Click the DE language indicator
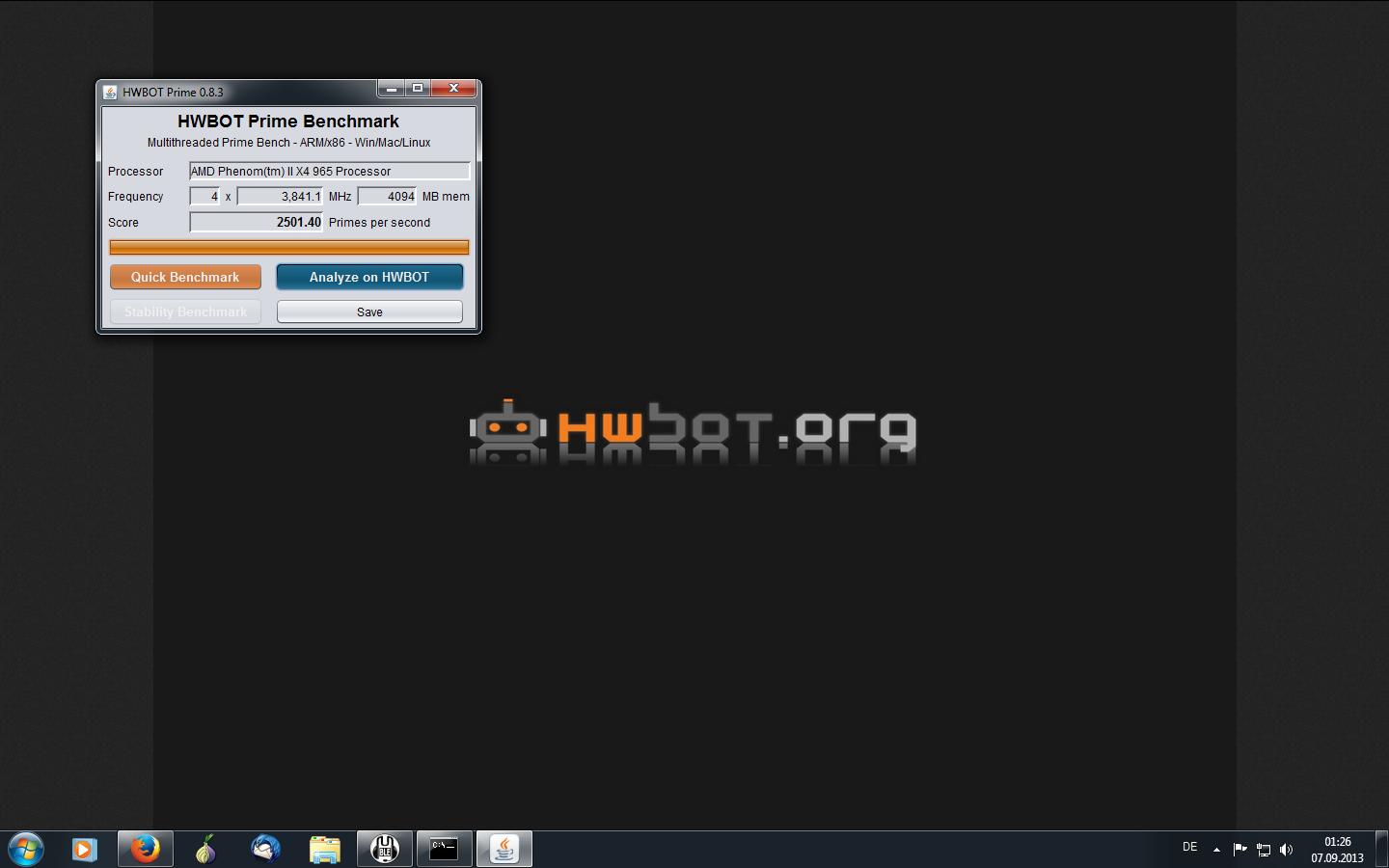This screenshot has height=868, width=1389. point(1189,847)
